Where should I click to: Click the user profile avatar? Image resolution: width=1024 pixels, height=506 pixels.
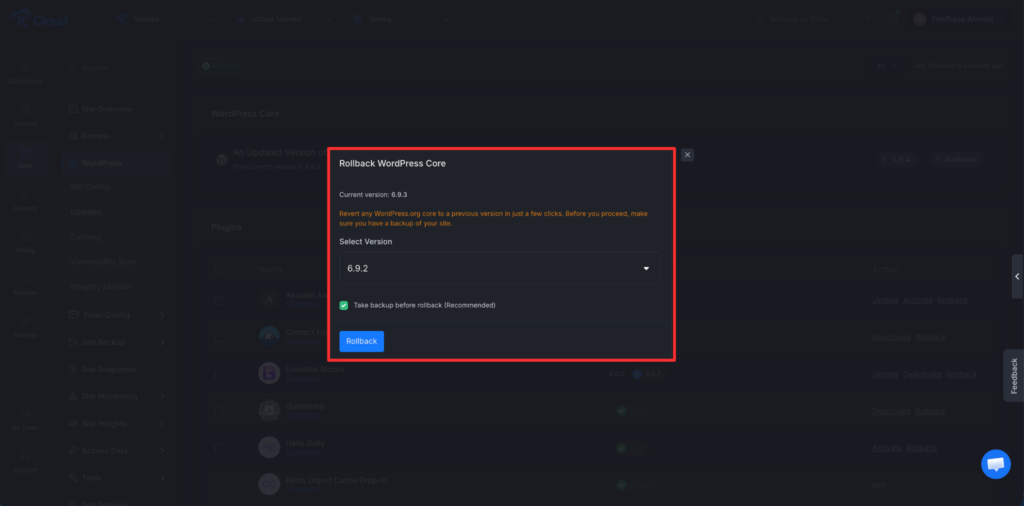point(919,18)
